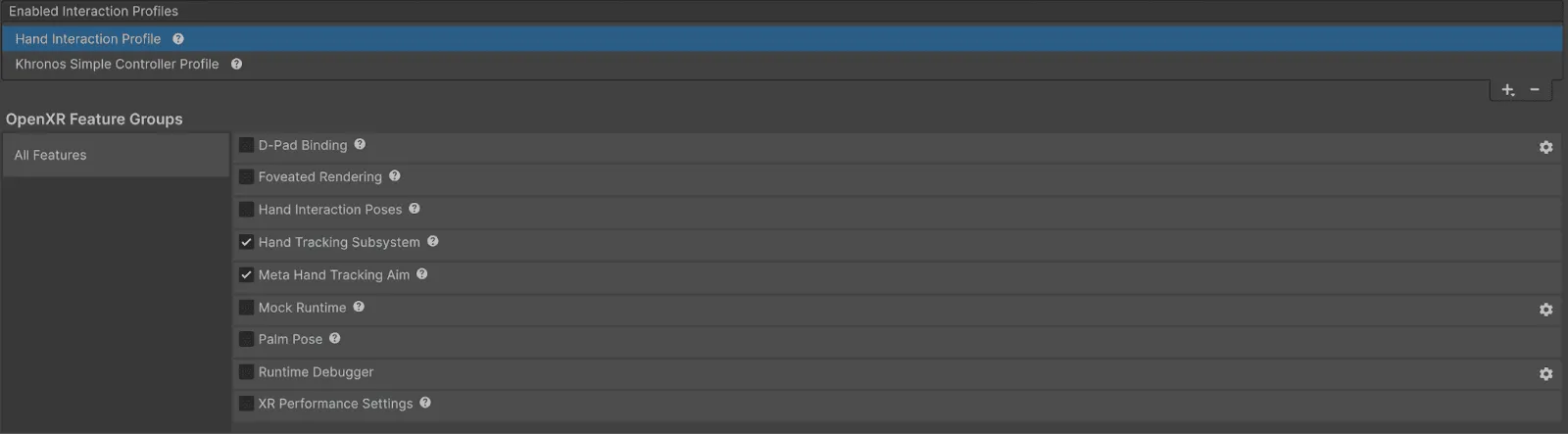Turn on Hand Interaction Poses checkbox
Image resolution: width=1568 pixels, height=434 pixels.
[247, 210]
